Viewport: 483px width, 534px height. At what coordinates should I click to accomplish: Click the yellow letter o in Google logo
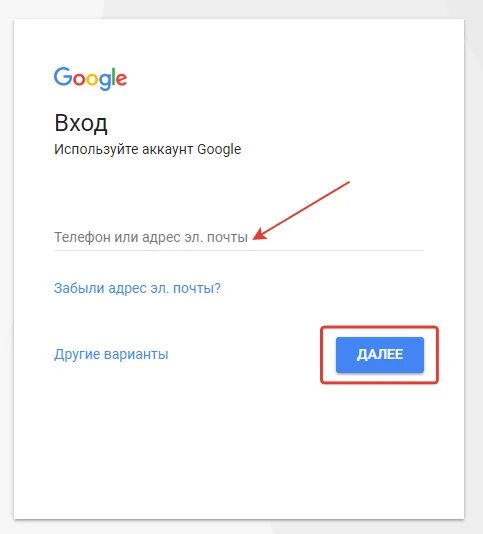pos(92,79)
